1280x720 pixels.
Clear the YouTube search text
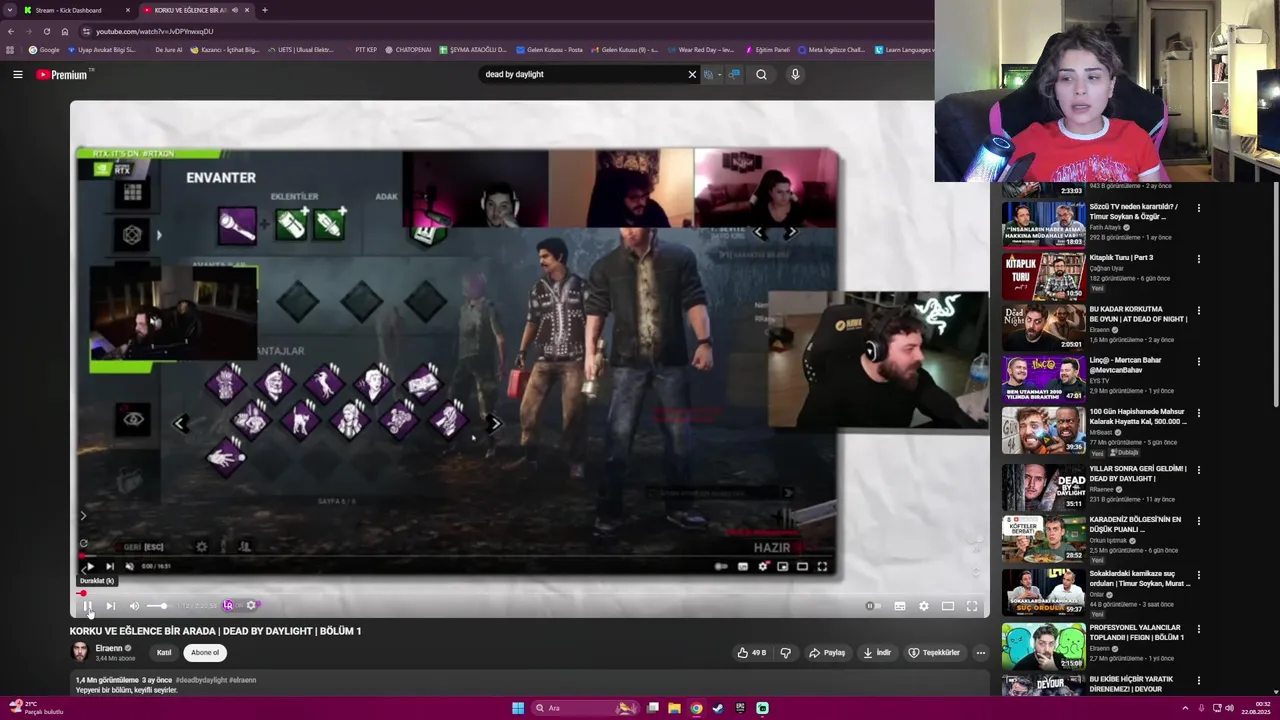click(692, 74)
